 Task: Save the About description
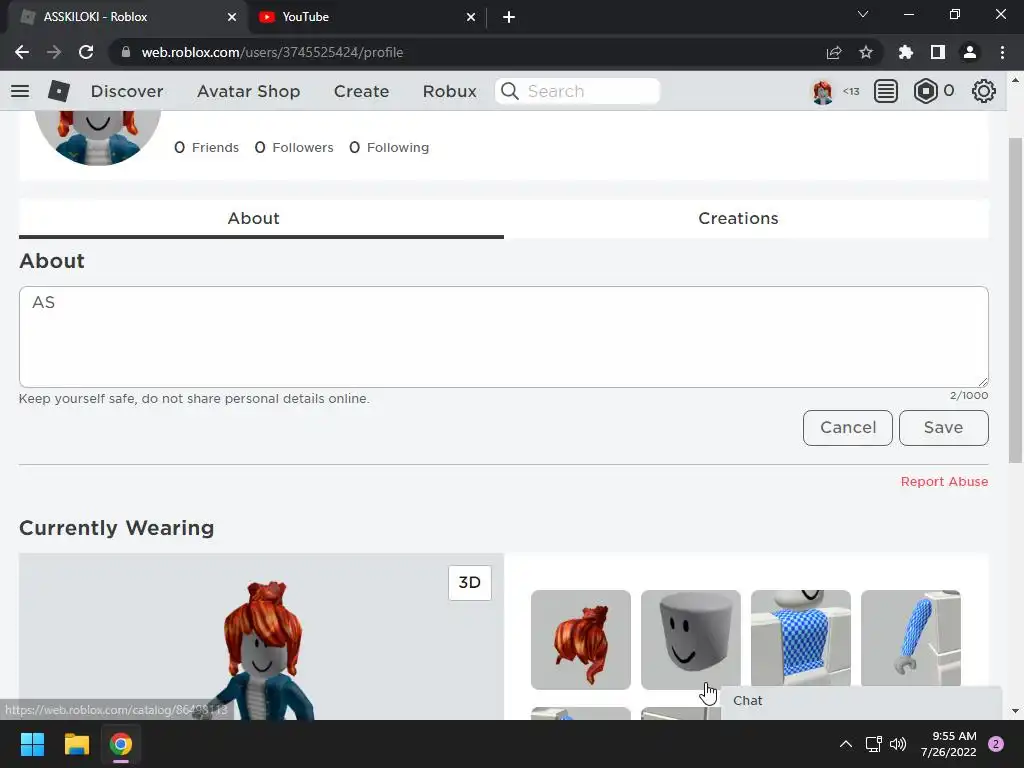944,428
